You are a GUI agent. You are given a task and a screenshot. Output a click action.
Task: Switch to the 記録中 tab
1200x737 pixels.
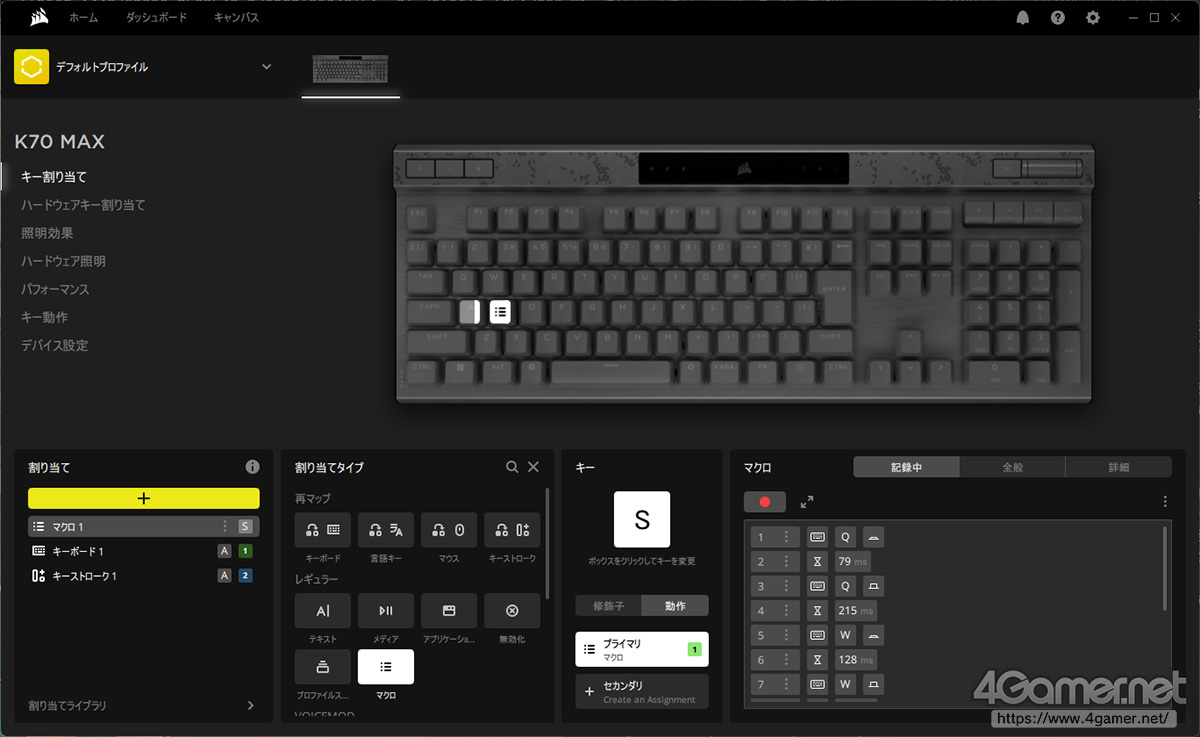(x=906, y=467)
